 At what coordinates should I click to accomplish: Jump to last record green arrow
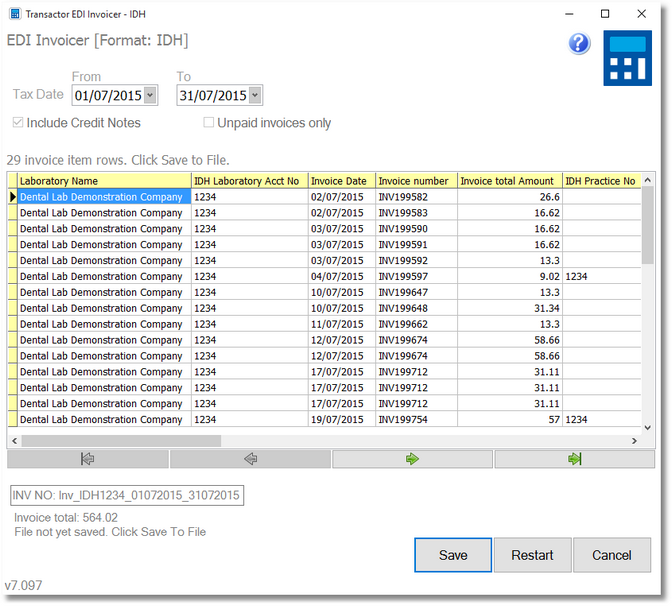tap(574, 459)
